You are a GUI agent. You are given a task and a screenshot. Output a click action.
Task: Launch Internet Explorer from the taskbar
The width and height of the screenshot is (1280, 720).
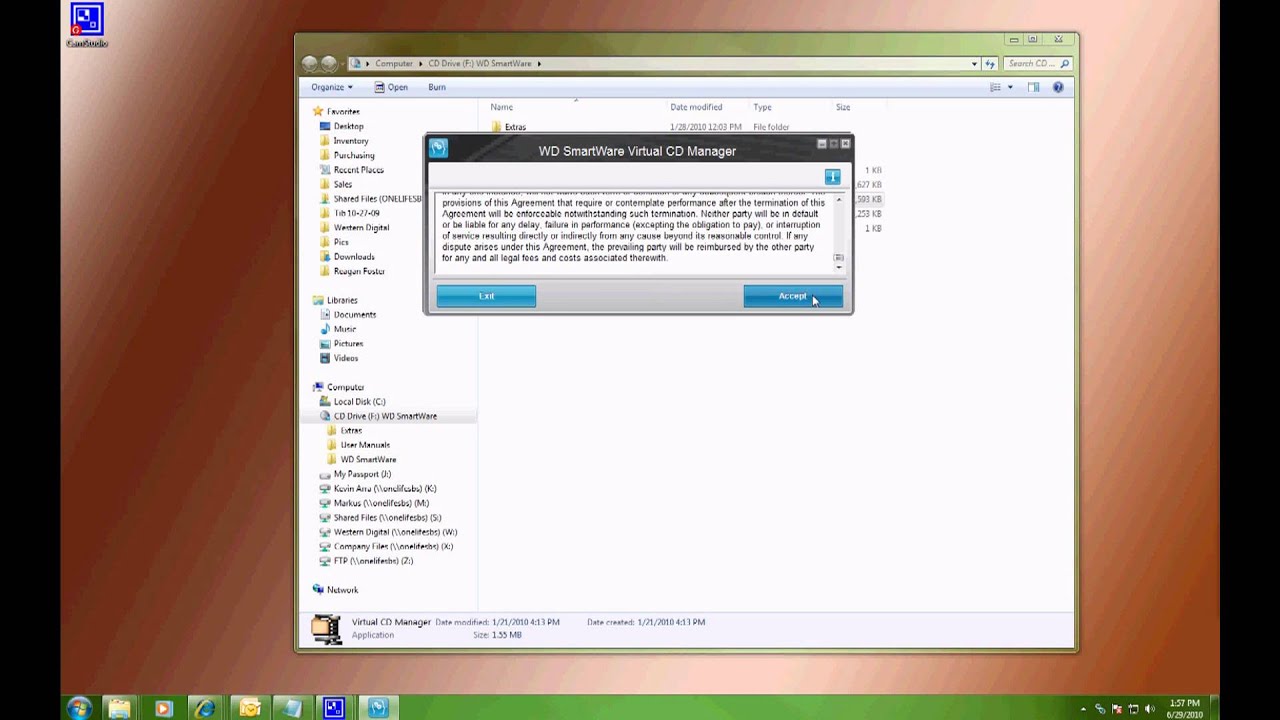205,708
